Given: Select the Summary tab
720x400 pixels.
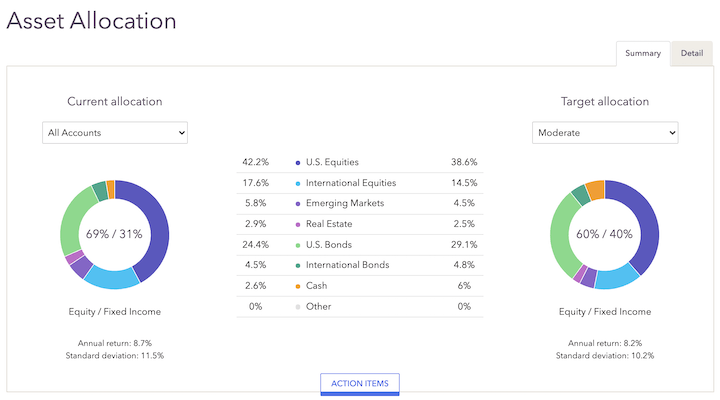Looking at the screenshot, I should pos(643,53).
